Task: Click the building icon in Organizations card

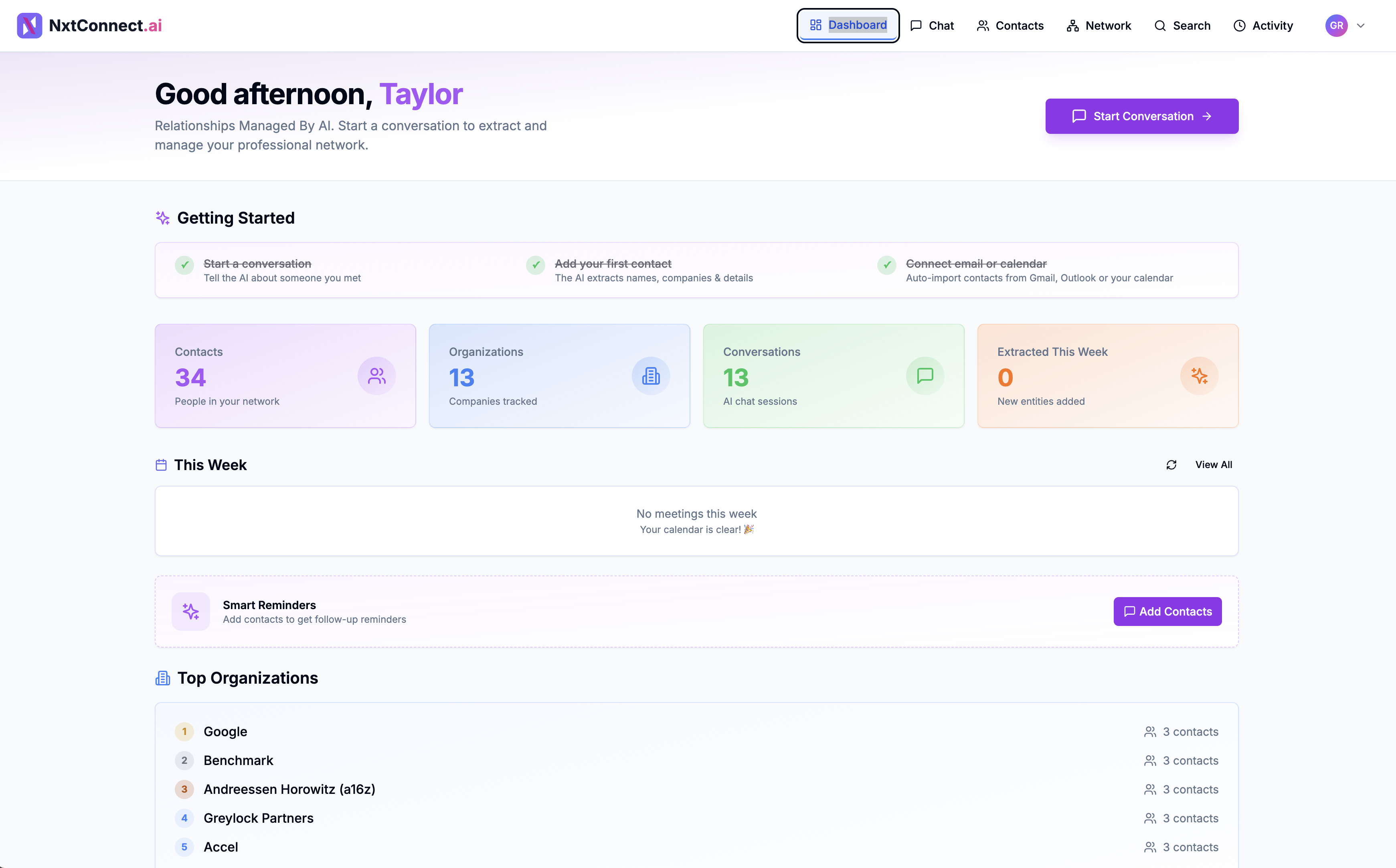Action: 651,376
